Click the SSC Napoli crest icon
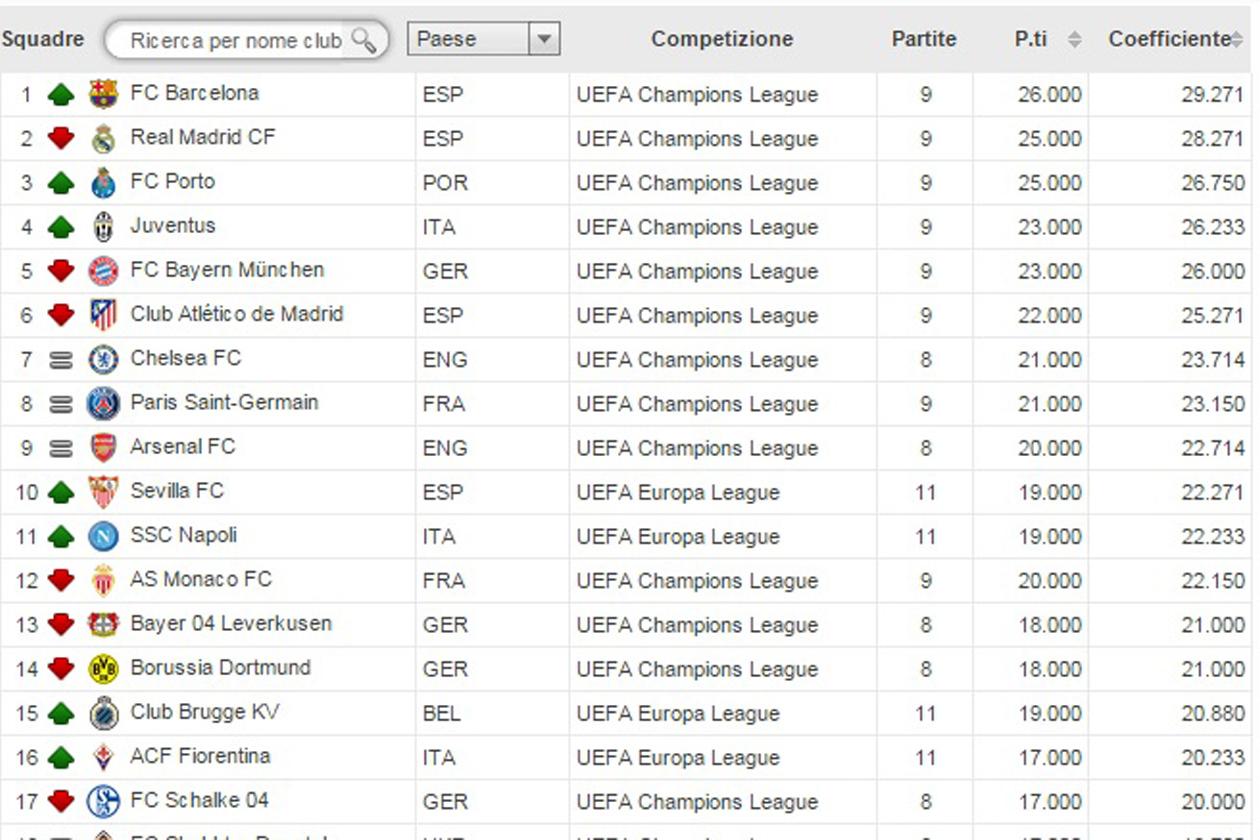Screen dimensions: 1260x840 pos(103,536)
